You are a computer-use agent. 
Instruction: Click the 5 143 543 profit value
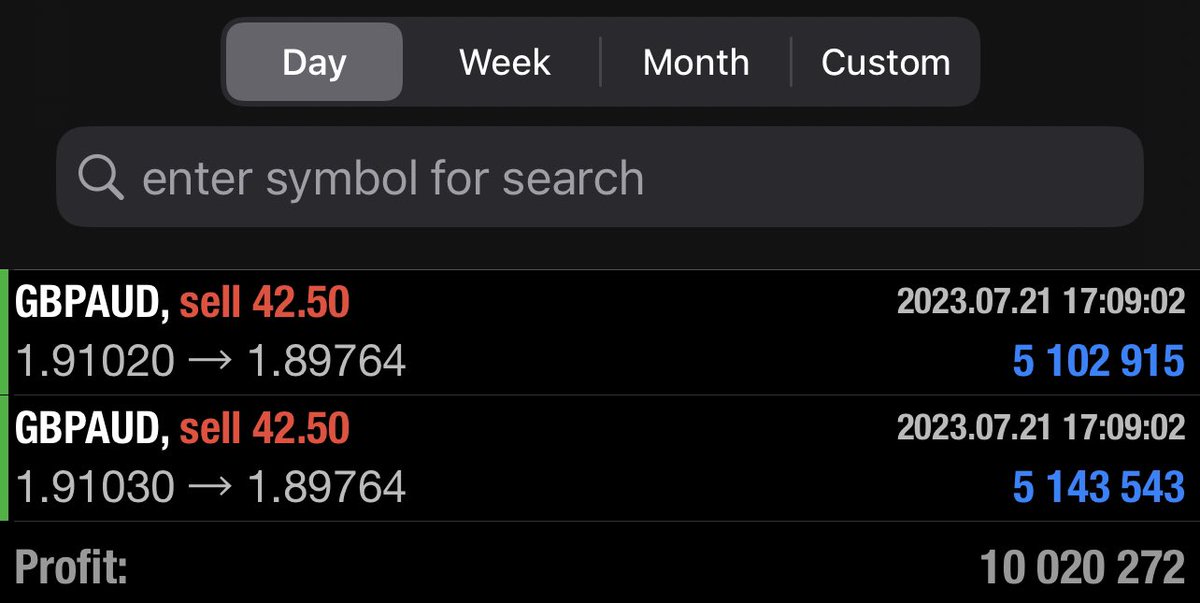(x=1098, y=487)
